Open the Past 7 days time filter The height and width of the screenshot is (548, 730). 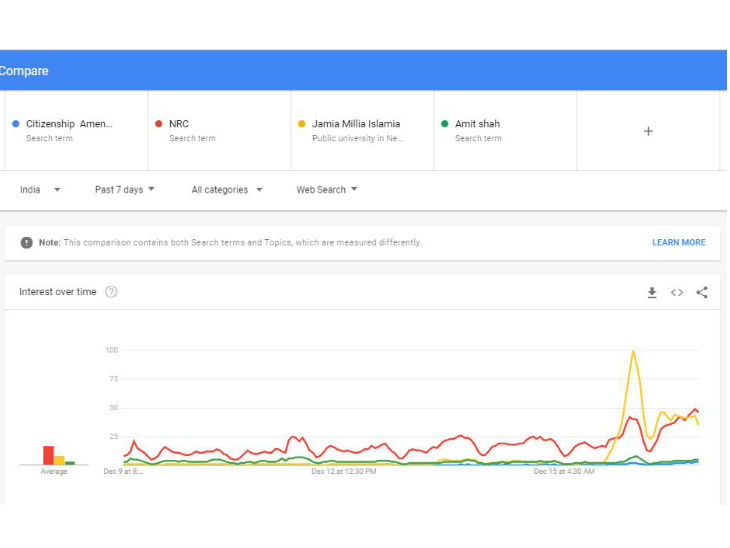tap(124, 190)
